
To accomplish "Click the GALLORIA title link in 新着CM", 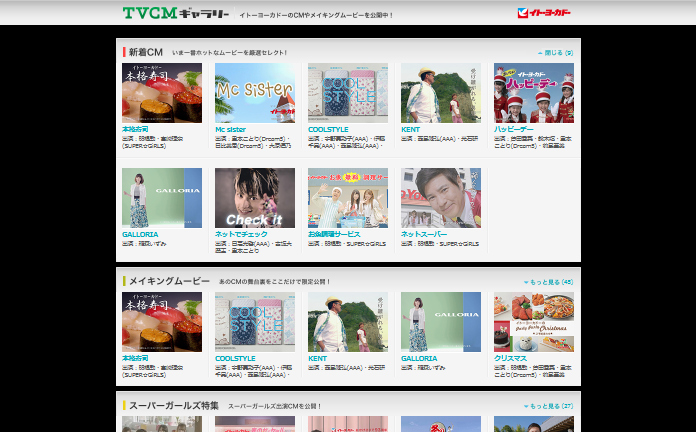I will [x=140, y=234].
